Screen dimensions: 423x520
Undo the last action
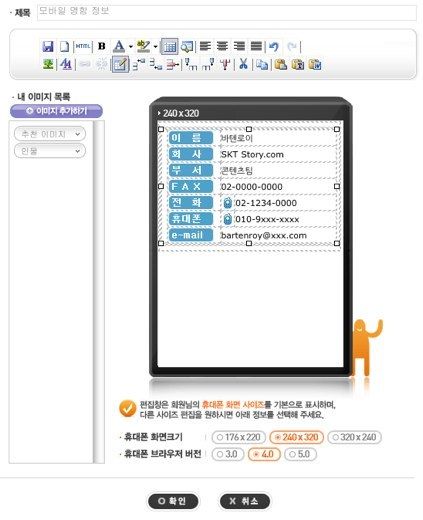pos(274,46)
